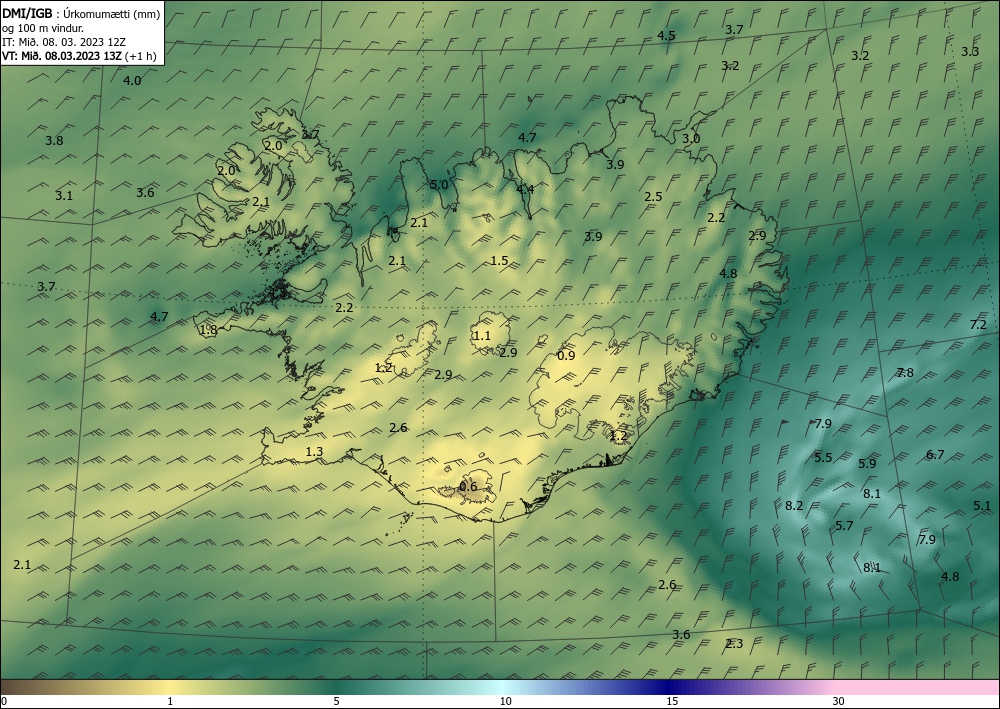
Task: Click the 4.0 precipitation value
Action: 132,81
